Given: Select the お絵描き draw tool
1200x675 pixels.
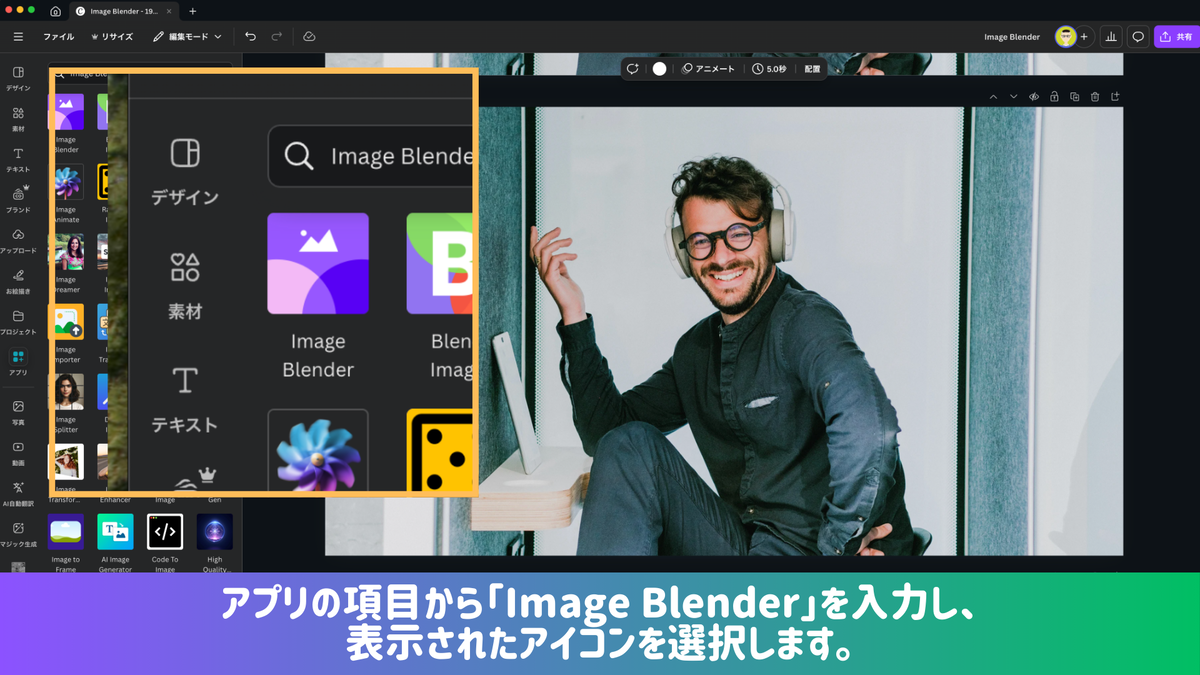Looking at the screenshot, I should coord(18,281).
